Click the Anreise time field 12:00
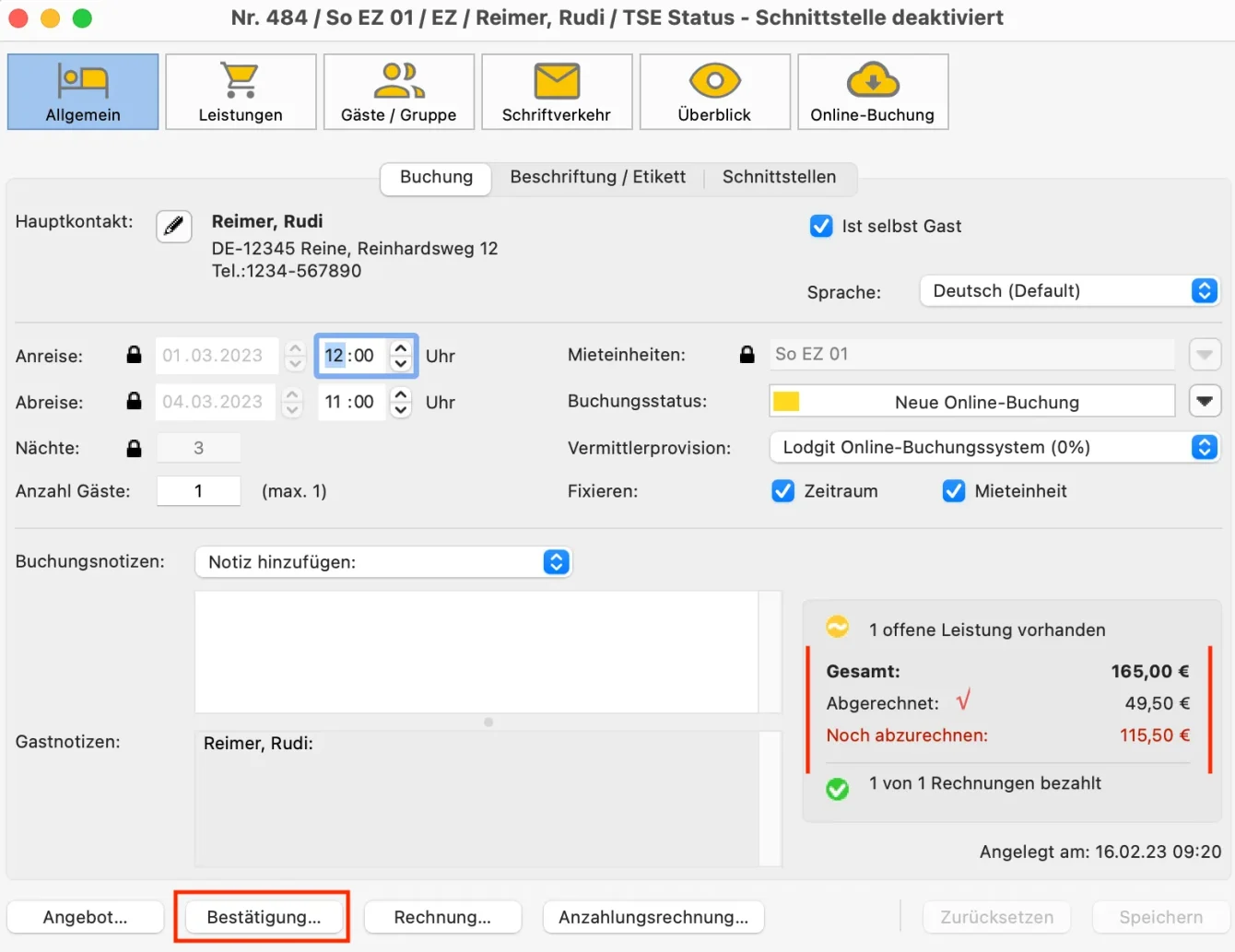Image resolution: width=1235 pixels, height=952 pixels. pos(354,355)
